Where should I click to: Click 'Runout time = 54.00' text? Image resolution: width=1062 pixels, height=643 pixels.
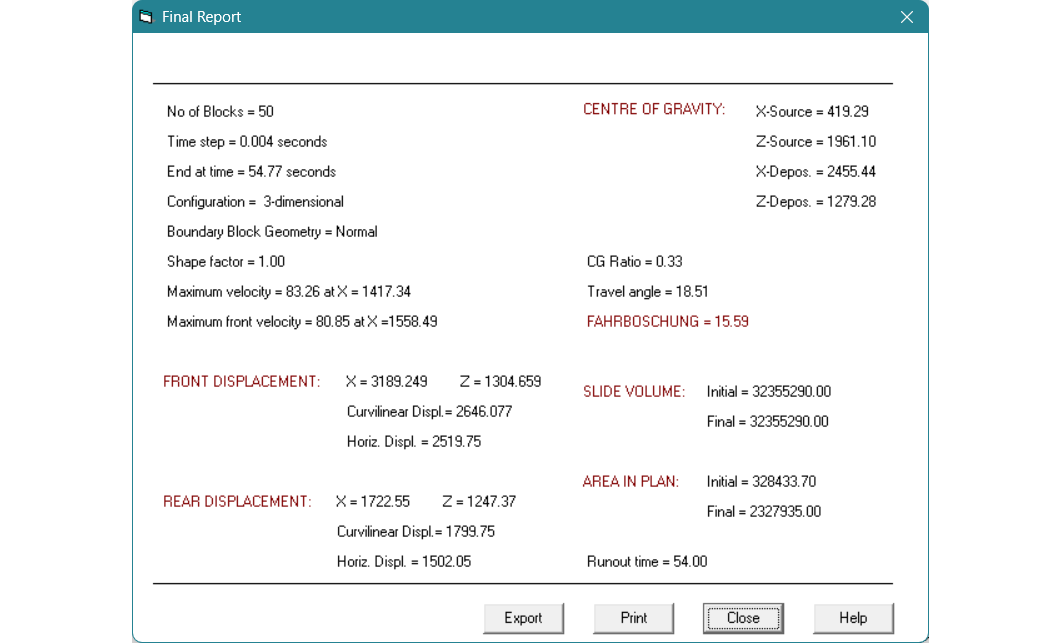click(x=647, y=562)
